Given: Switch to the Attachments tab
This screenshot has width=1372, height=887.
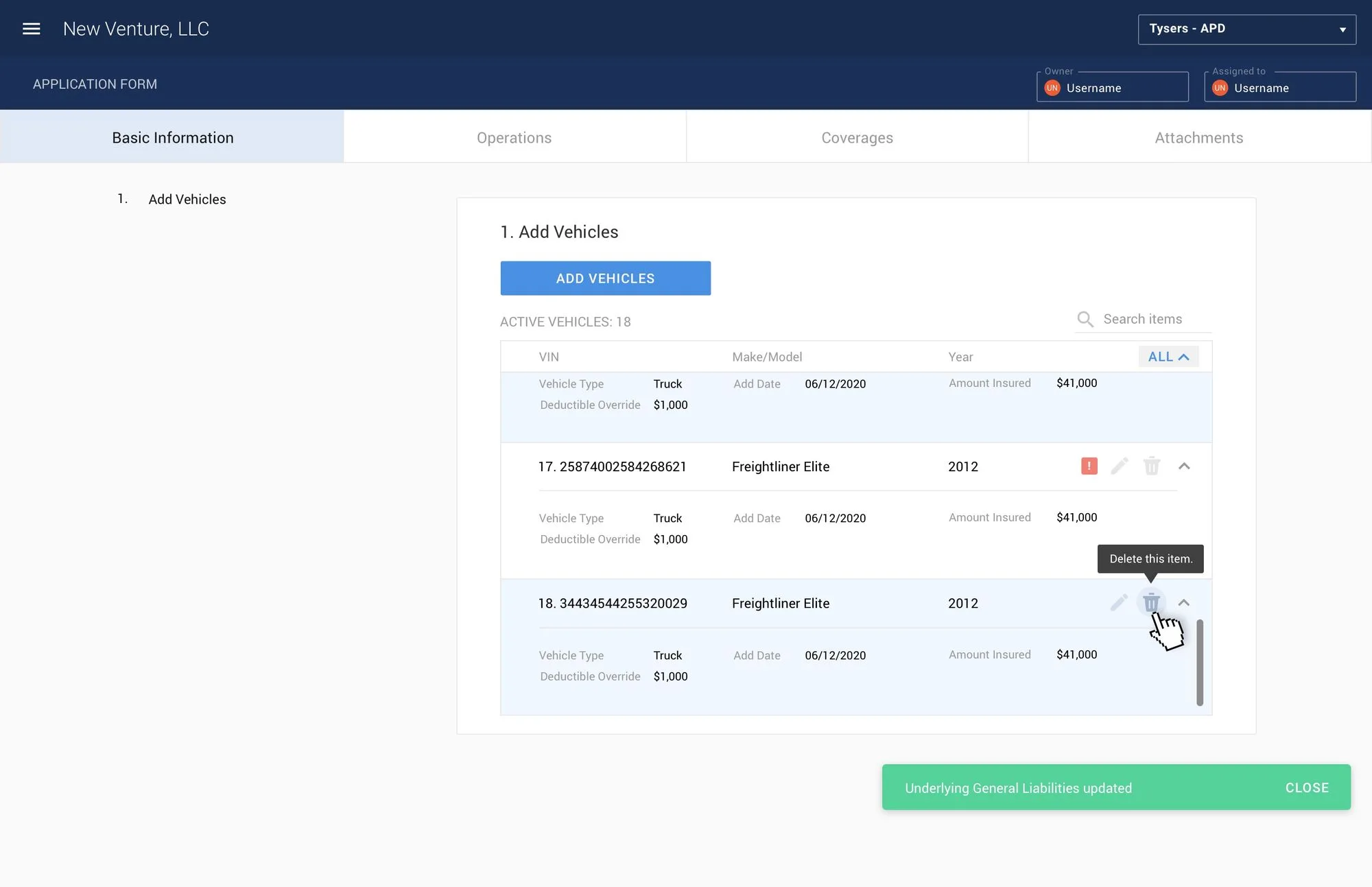Looking at the screenshot, I should [1199, 137].
